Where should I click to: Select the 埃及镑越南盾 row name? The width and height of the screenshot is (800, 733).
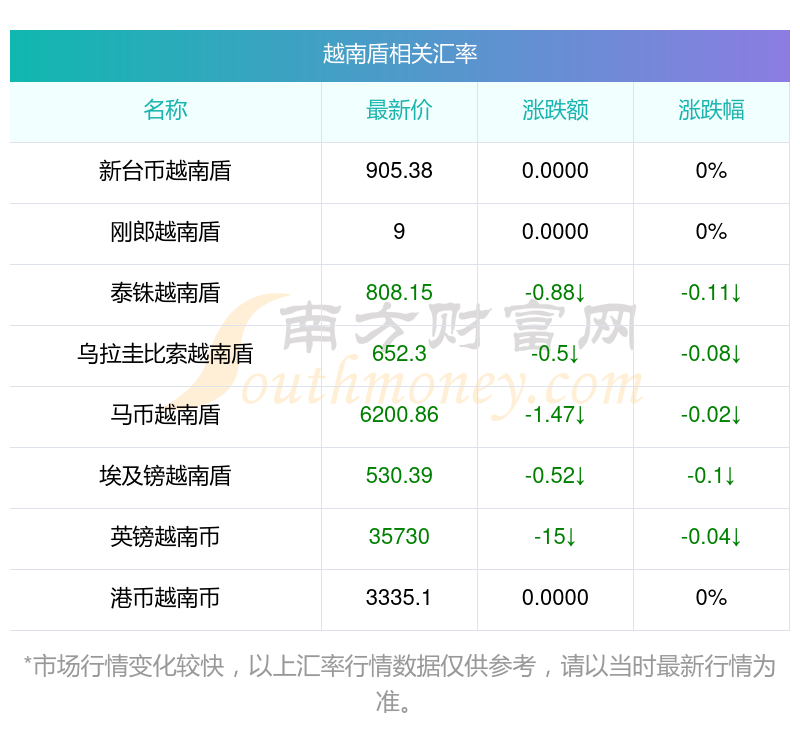pos(165,476)
